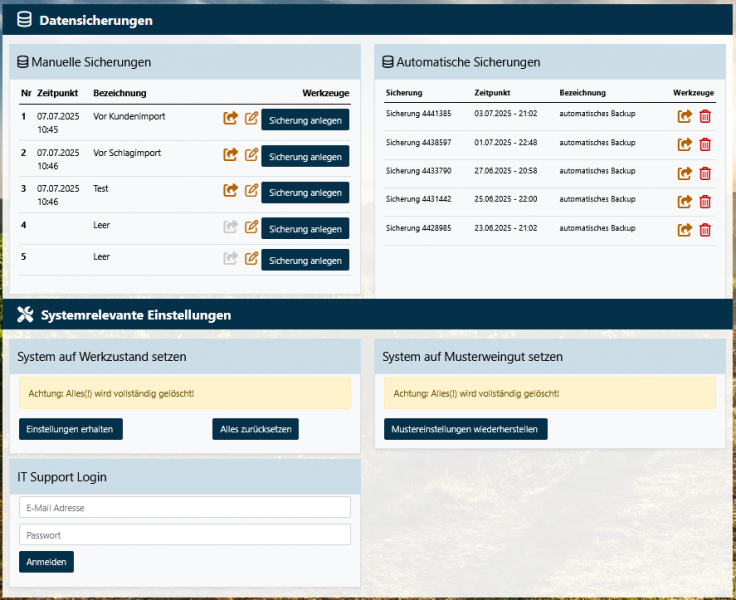Restore automatic backup Sicherung 4441385

coord(685,116)
